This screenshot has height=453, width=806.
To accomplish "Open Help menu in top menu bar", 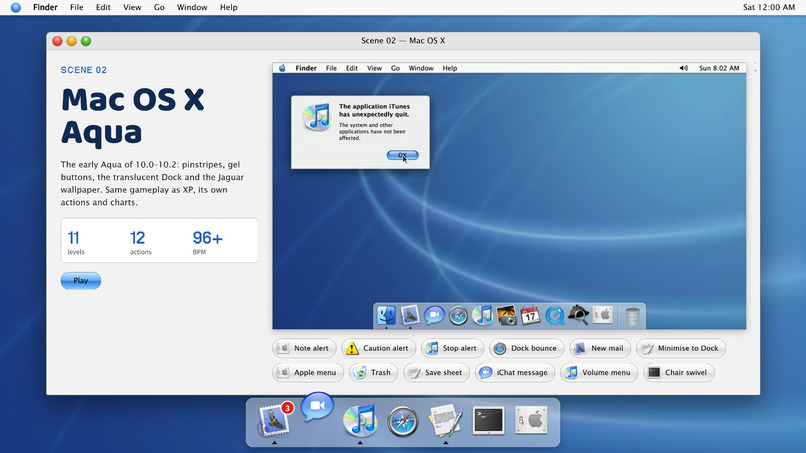I will [x=228, y=7].
